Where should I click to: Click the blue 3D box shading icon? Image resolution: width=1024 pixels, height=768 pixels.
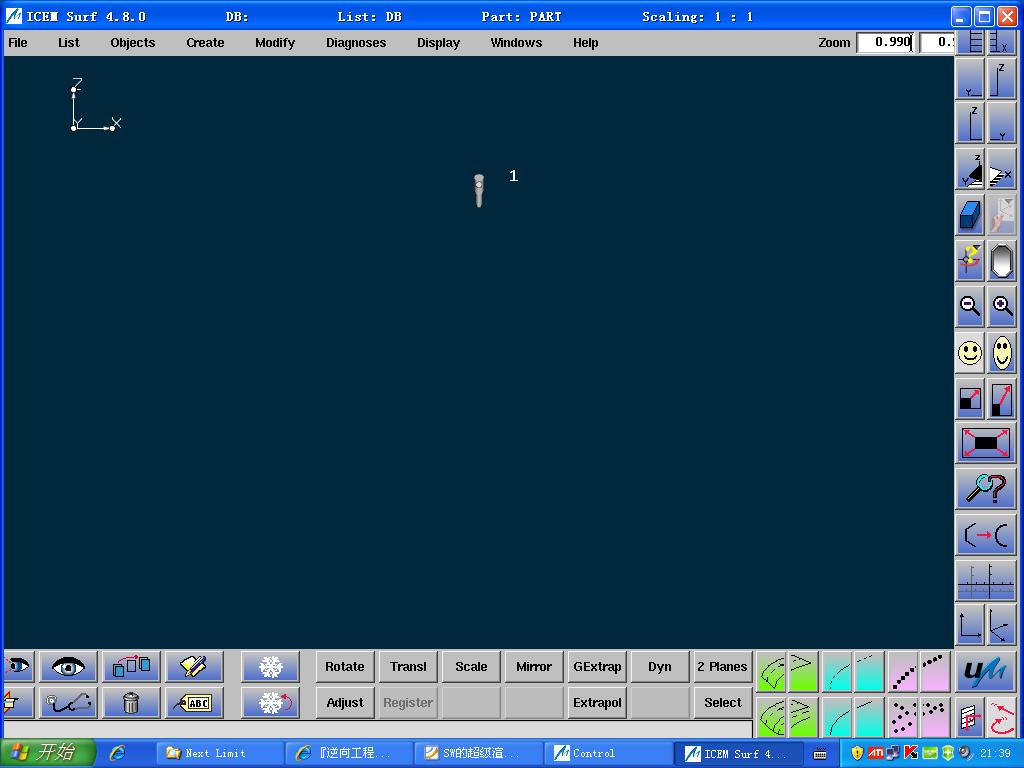click(x=970, y=215)
